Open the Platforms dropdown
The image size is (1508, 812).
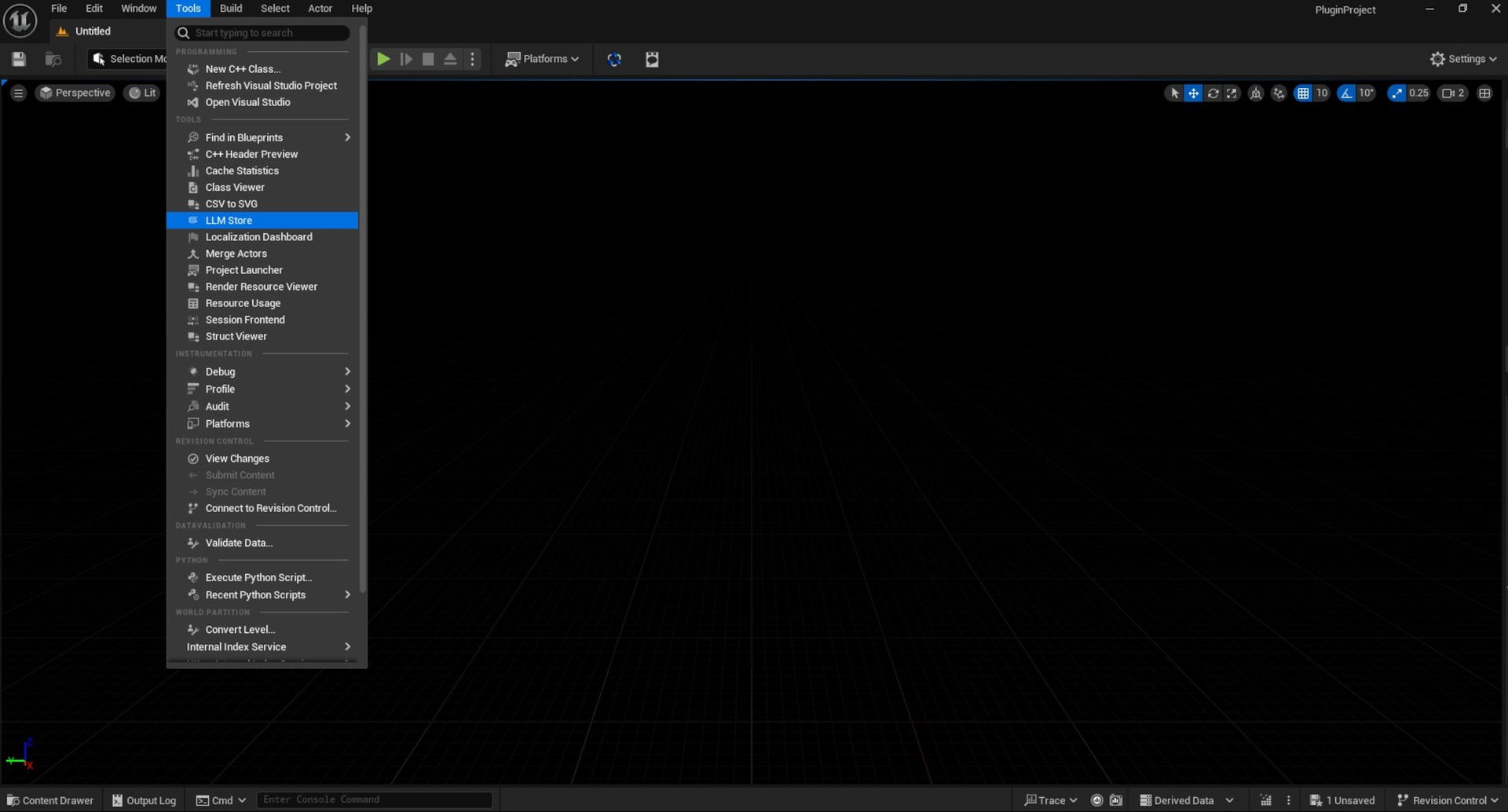click(x=542, y=59)
